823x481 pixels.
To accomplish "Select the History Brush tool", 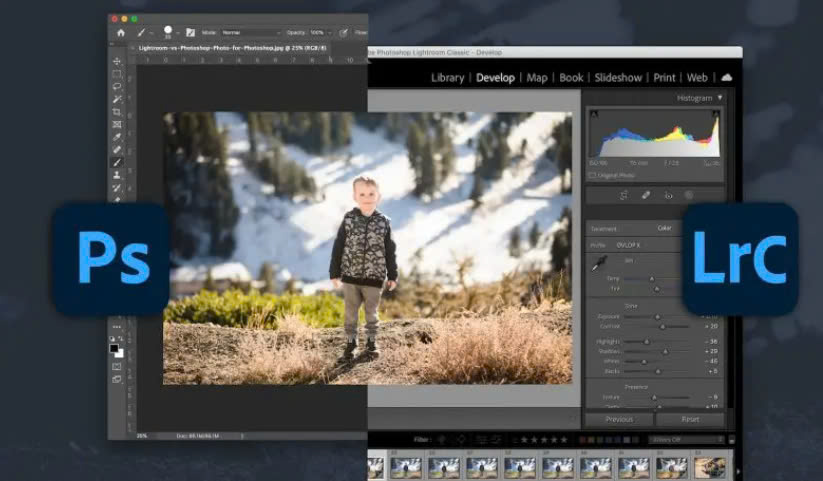I will (117, 187).
